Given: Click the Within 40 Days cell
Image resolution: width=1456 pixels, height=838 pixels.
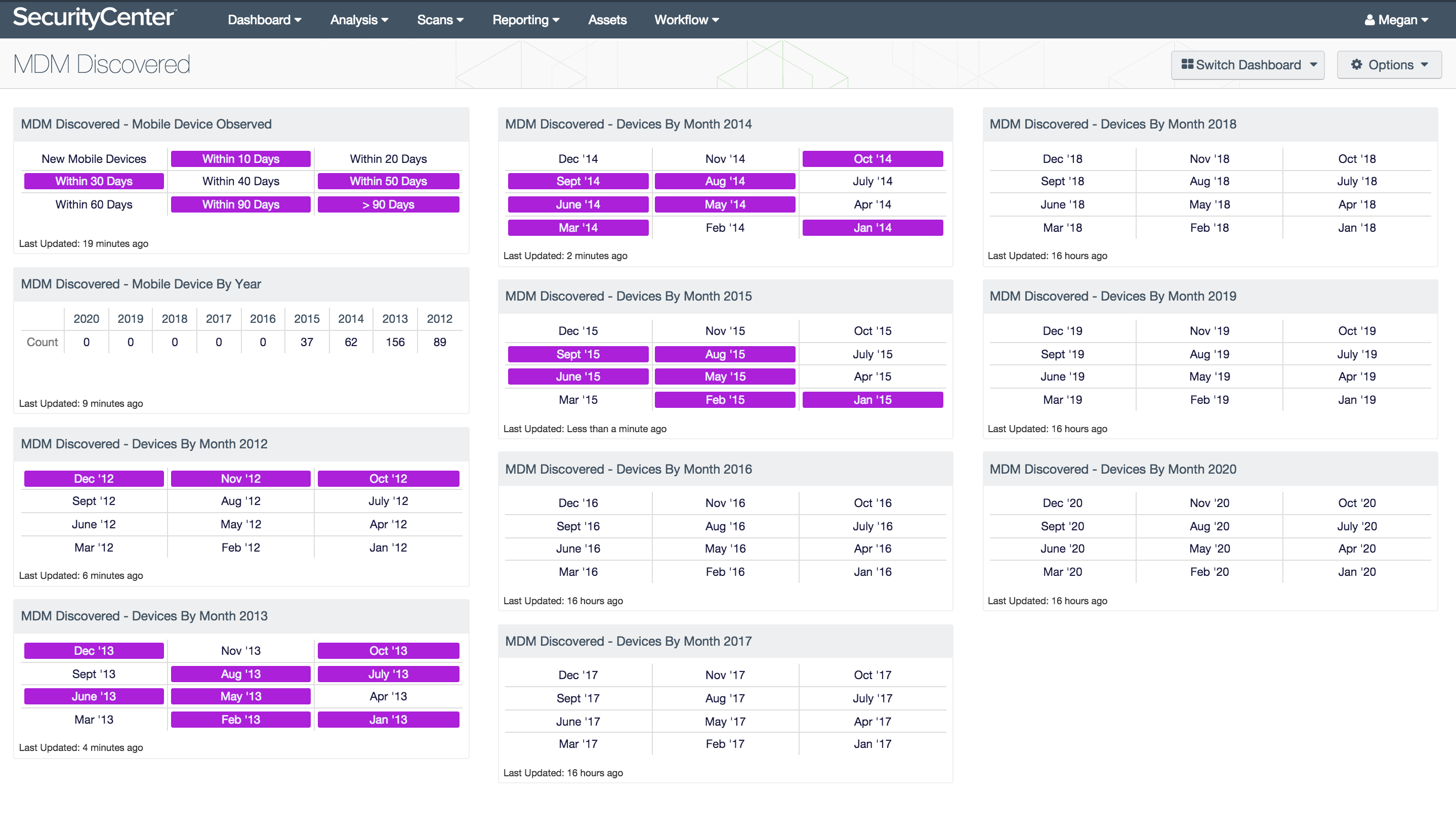Looking at the screenshot, I should point(240,181).
